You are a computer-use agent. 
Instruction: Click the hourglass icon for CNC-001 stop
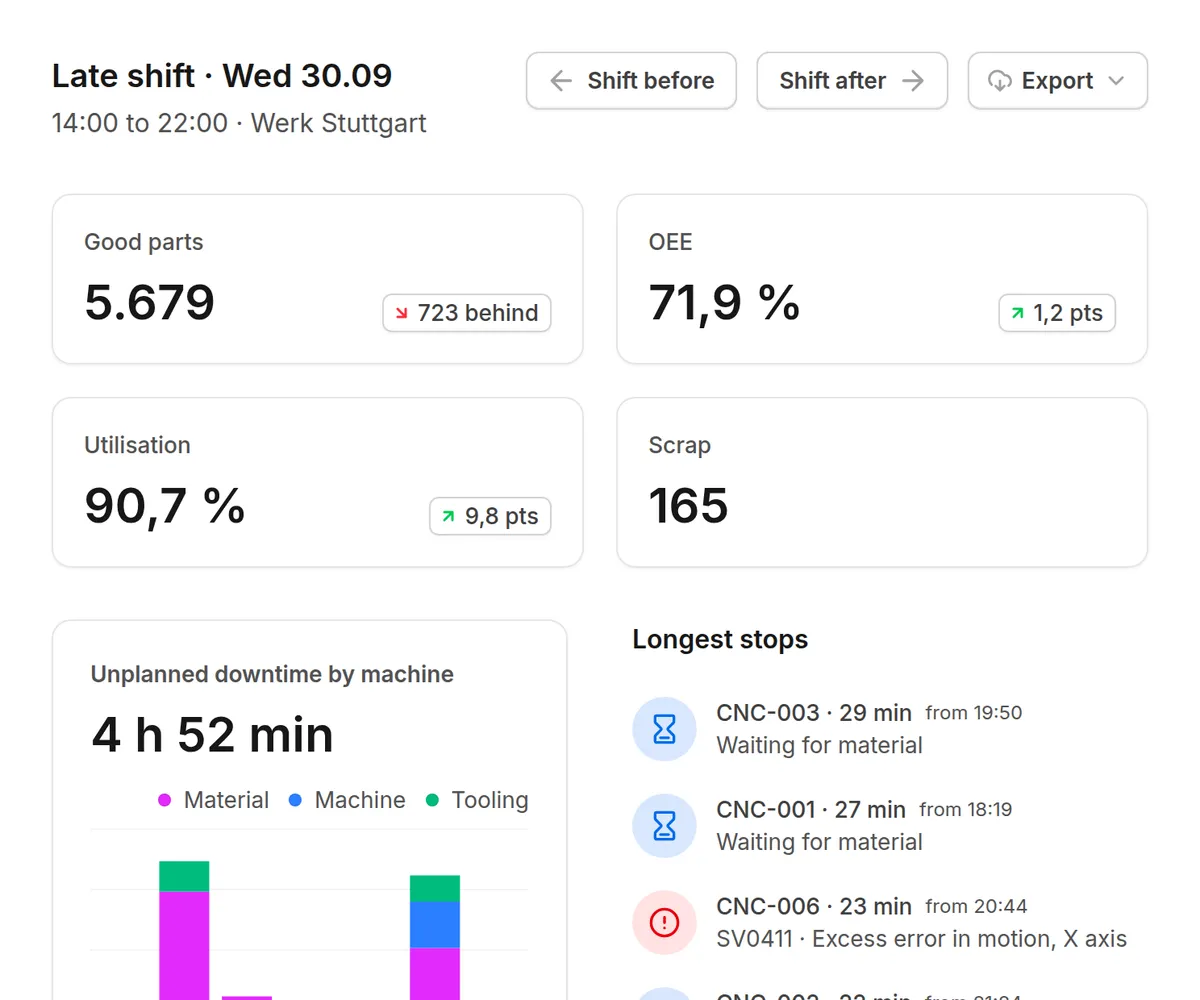pyautogui.click(x=664, y=826)
